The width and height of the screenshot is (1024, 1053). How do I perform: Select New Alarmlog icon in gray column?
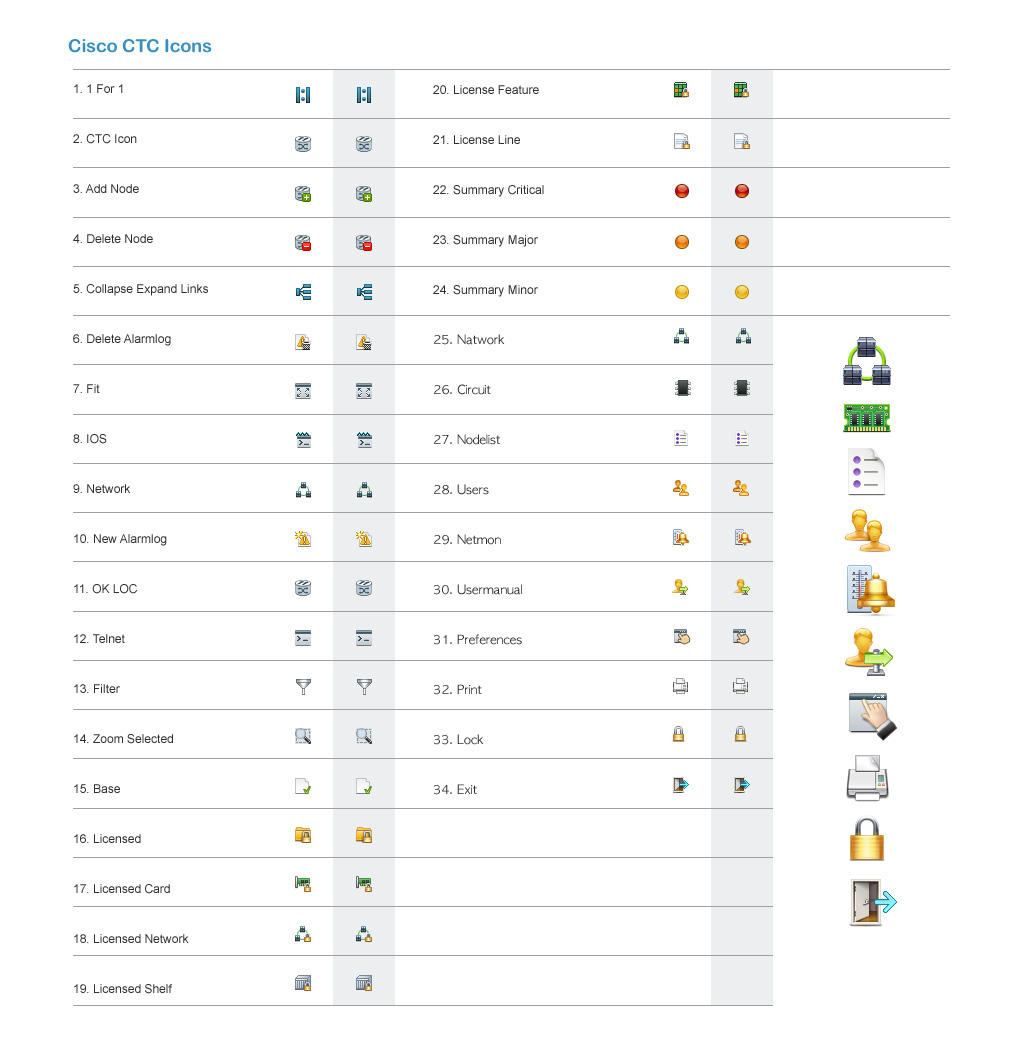(364, 539)
